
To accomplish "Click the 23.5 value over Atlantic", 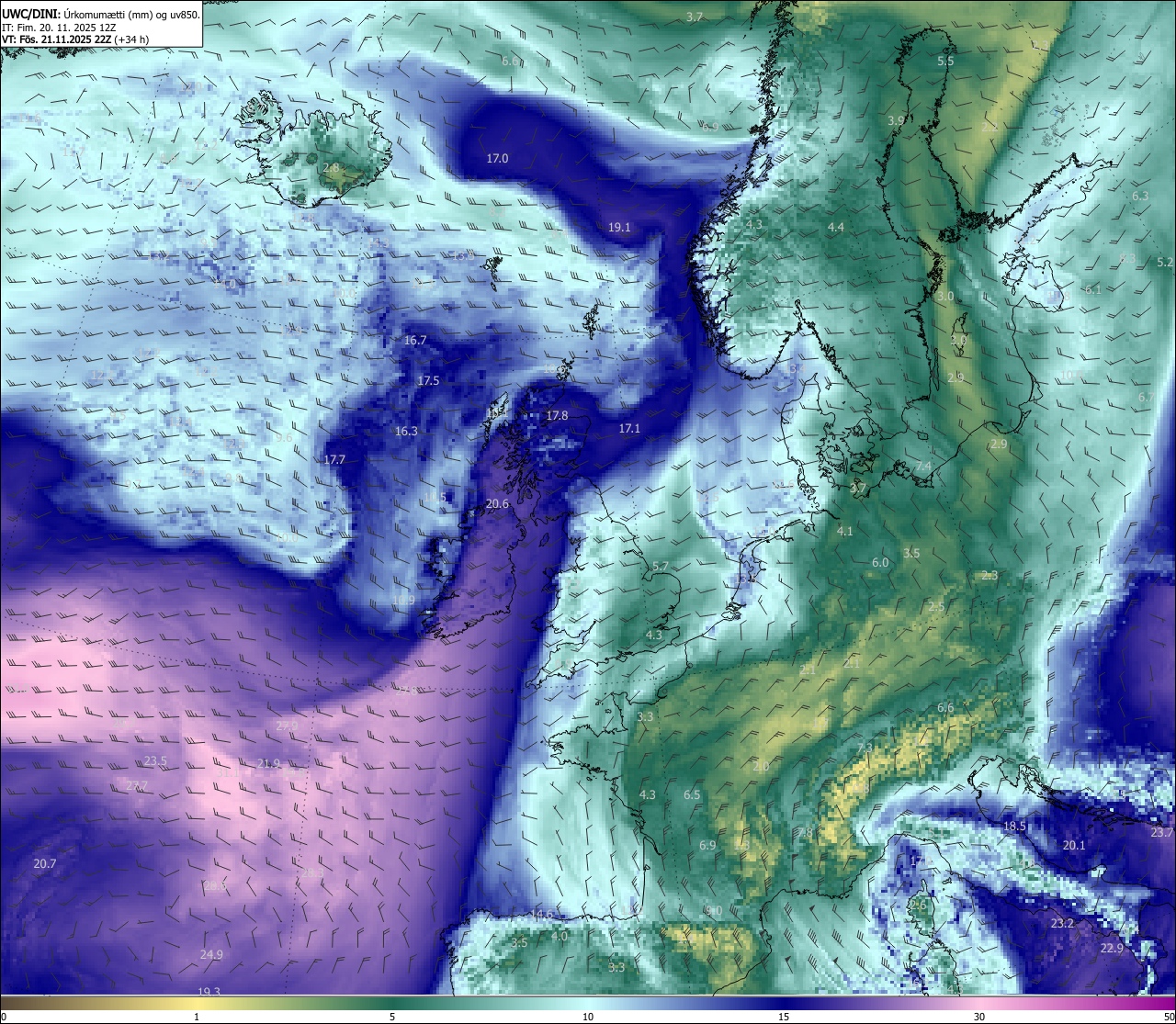I will click(x=155, y=761).
